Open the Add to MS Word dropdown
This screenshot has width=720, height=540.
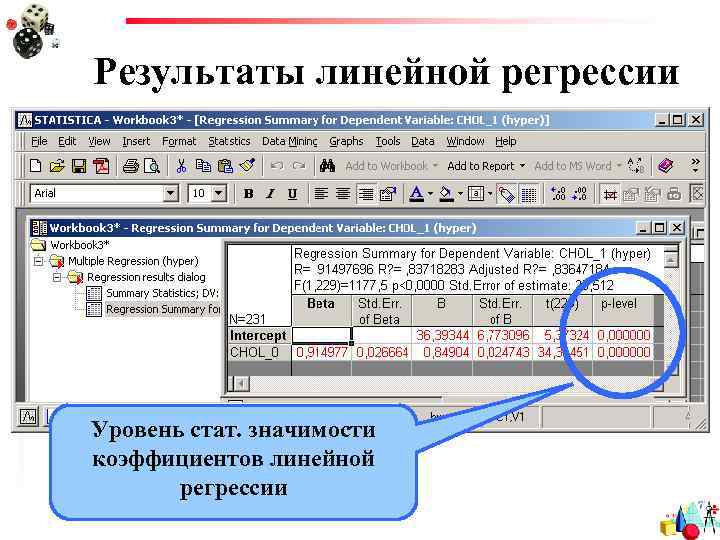tap(619, 166)
